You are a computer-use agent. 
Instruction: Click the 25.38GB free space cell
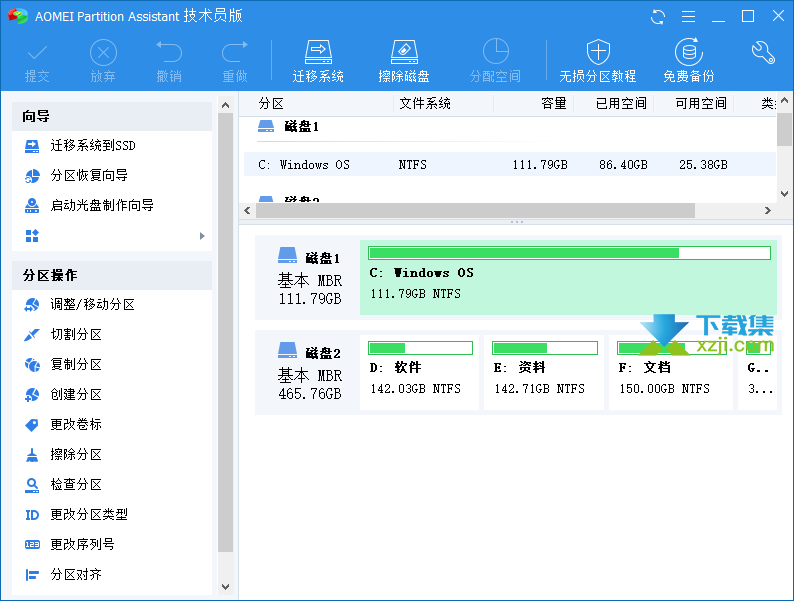703,165
